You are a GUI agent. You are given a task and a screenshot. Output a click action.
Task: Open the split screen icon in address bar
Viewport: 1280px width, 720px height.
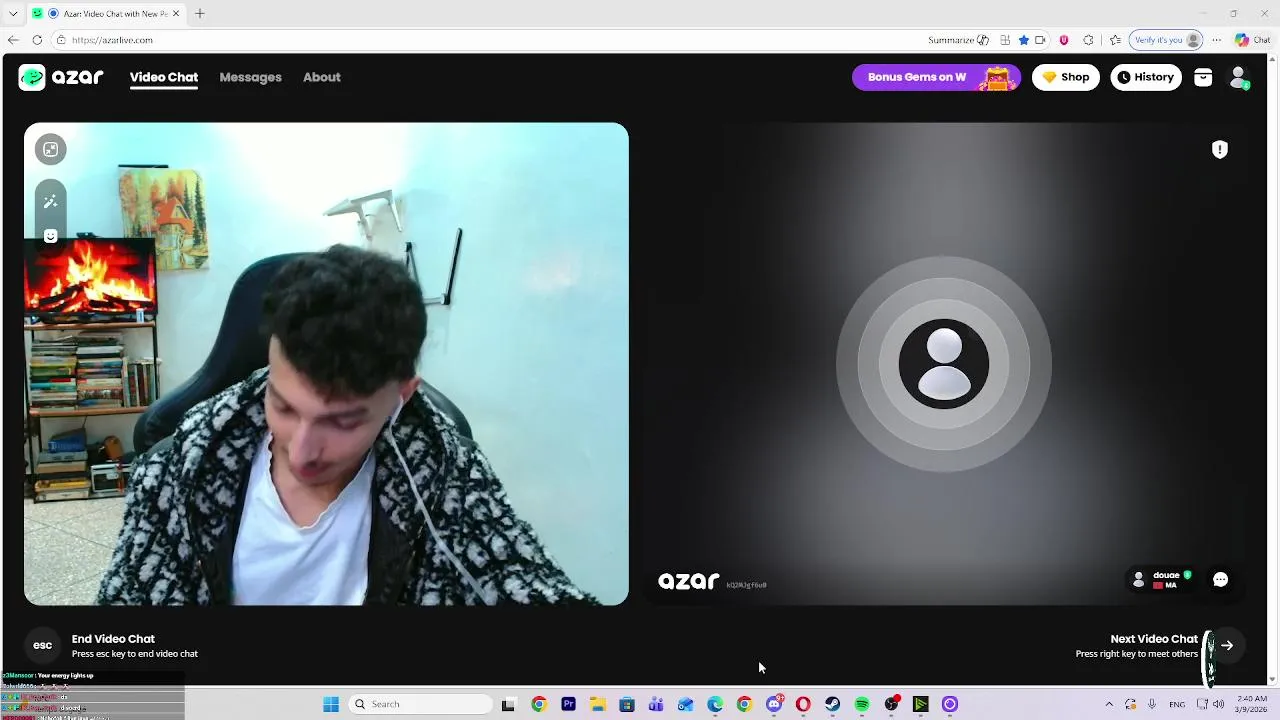click(x=1005, y=40)
